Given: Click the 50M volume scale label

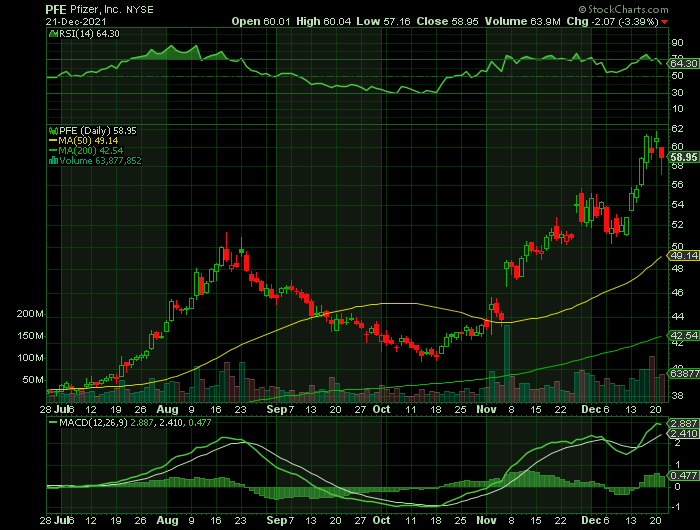Looking at the screenshot, I should (x=33, y=380).
